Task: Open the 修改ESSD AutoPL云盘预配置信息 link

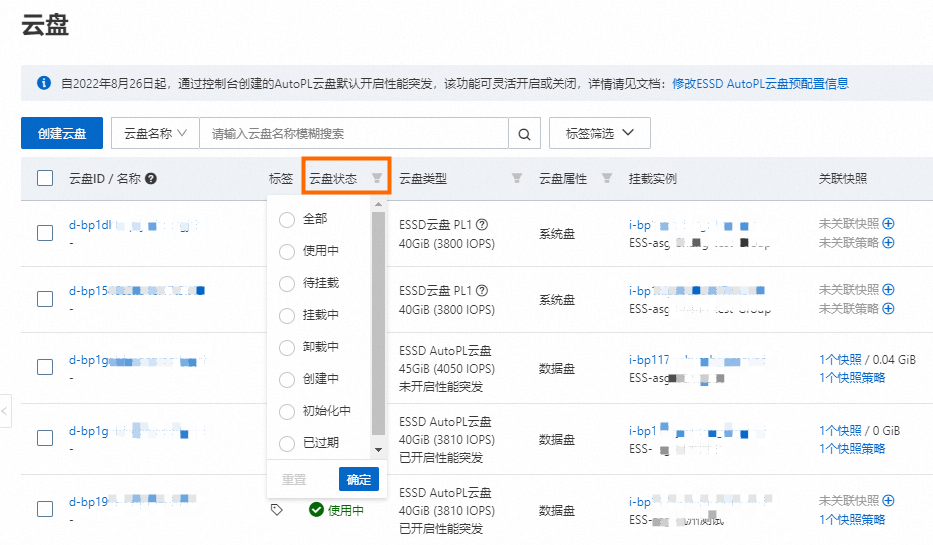Action: click(760, 84)
